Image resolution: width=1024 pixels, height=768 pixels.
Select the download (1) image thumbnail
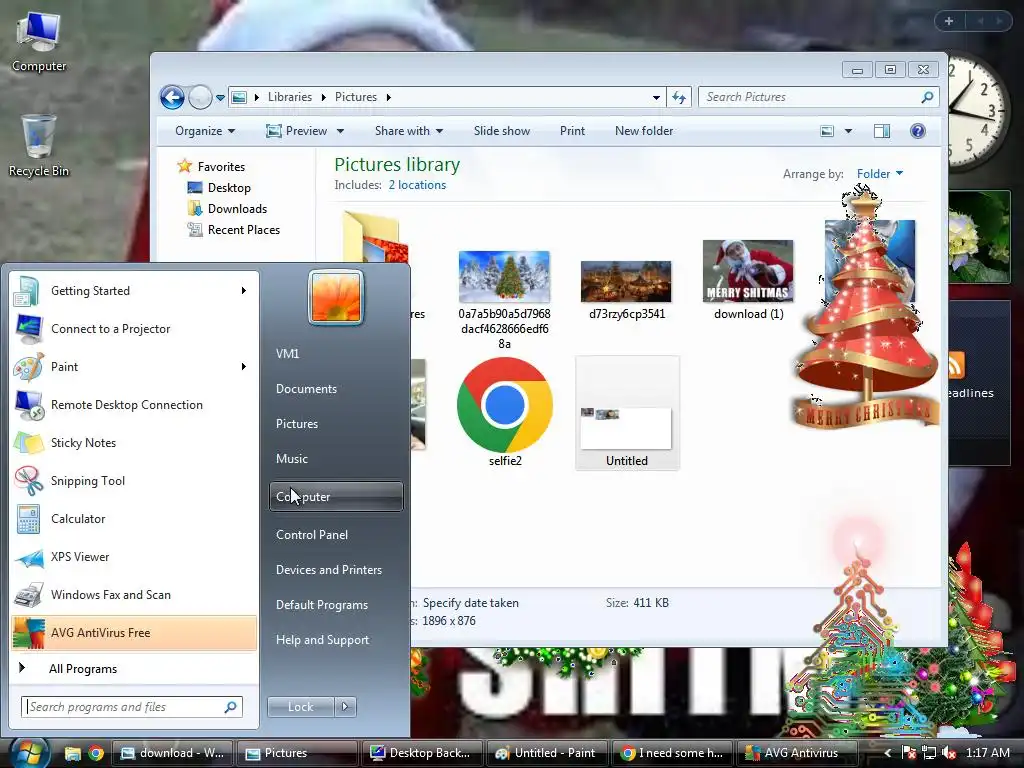748,271
